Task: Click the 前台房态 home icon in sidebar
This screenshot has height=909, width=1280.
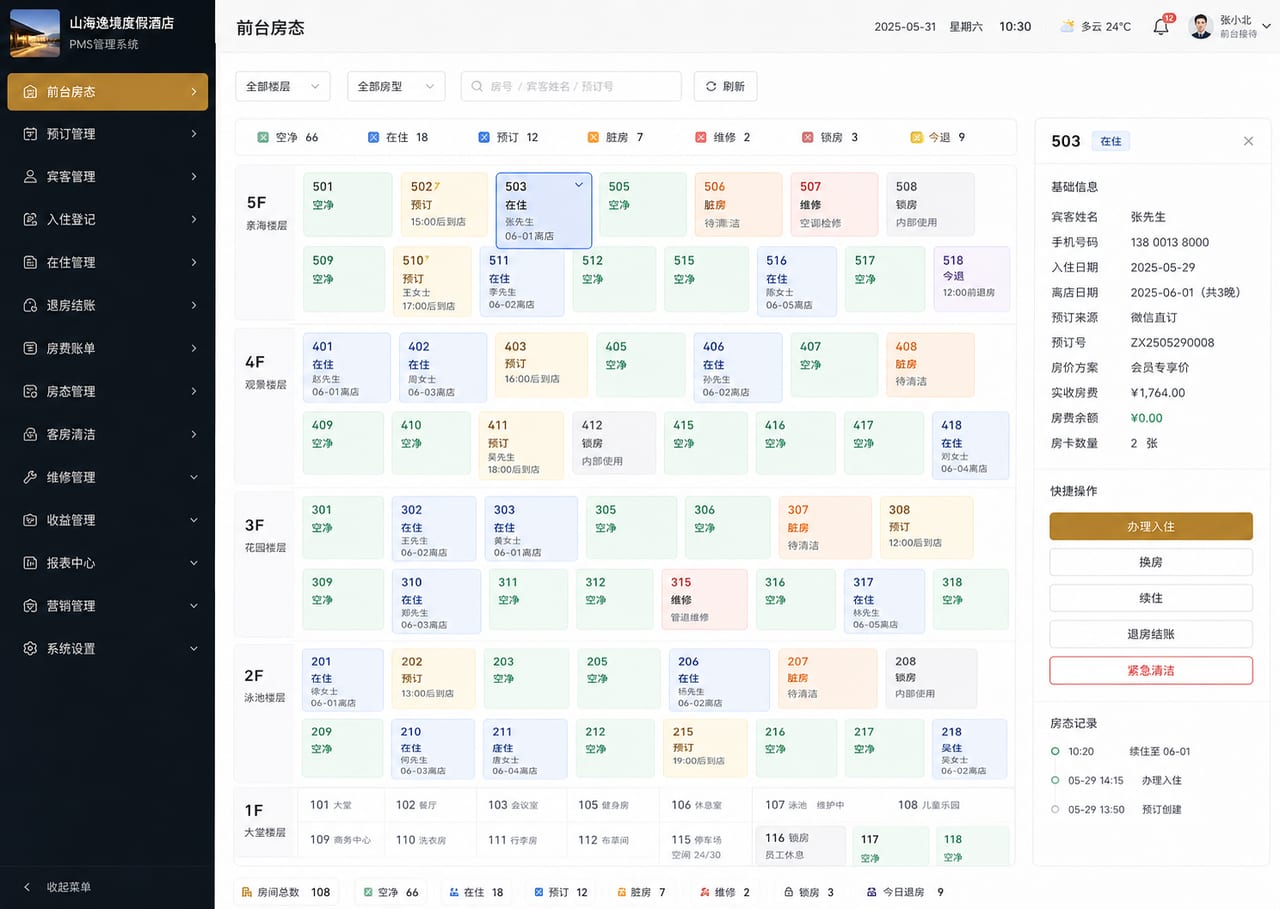Action: coord(30,91)
